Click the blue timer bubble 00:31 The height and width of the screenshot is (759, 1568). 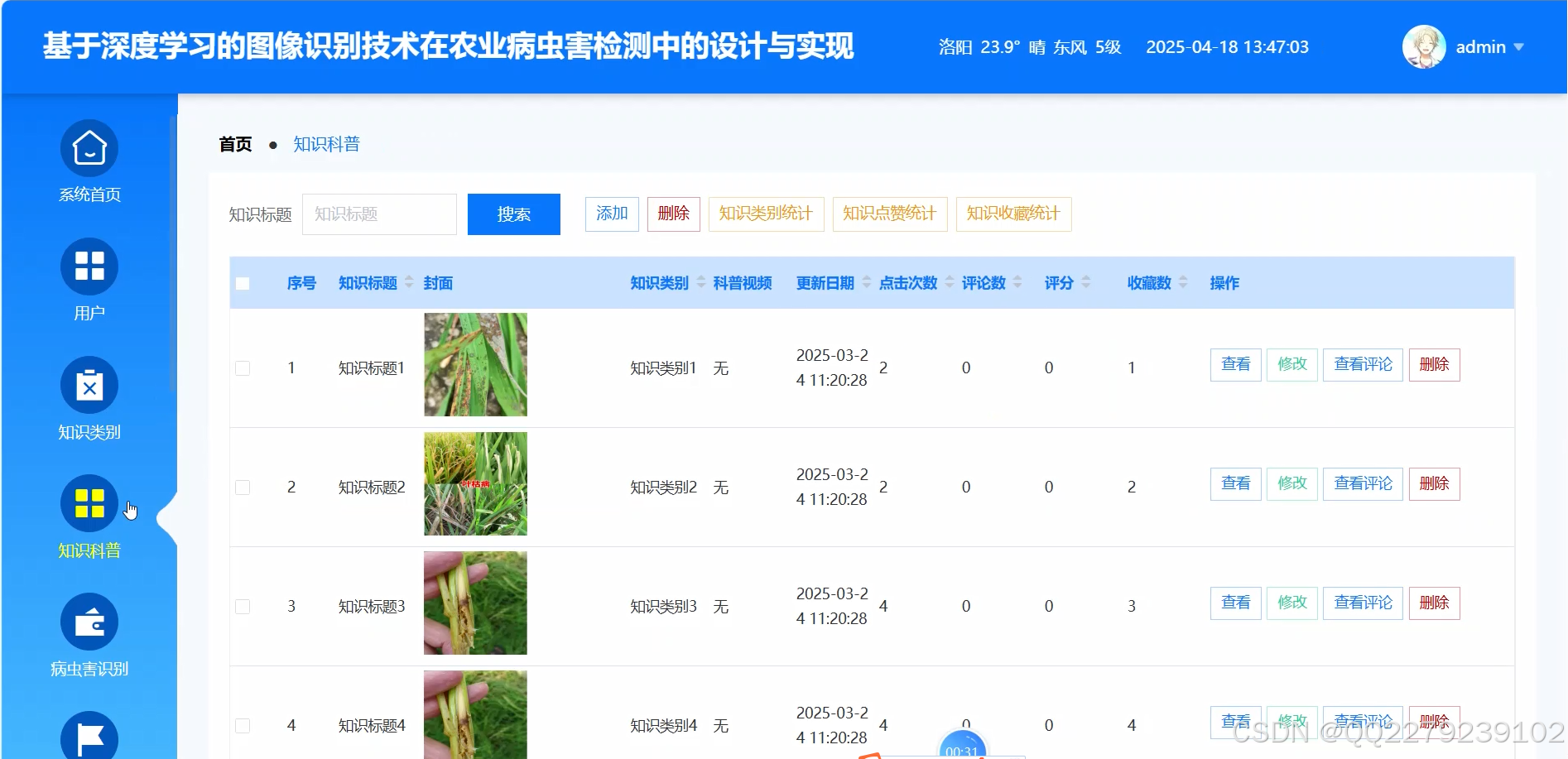click(962, 745)
